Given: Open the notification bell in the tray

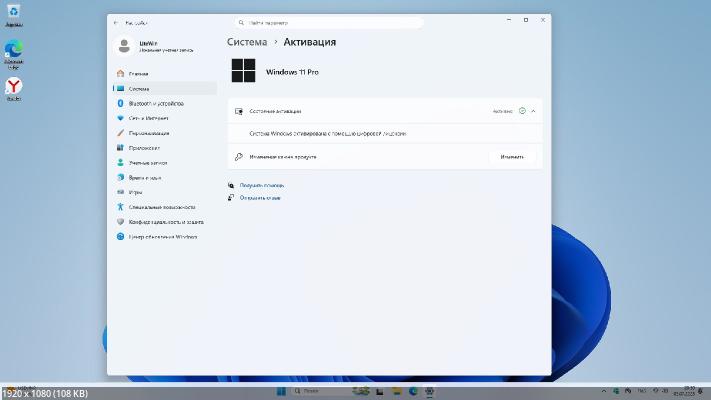Looking at the screenshot, I should click(x=701, y=391).
